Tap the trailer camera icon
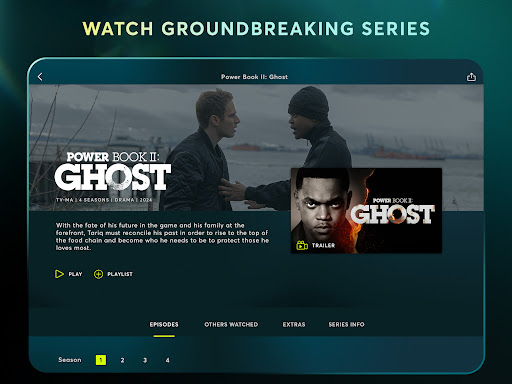 click(302, 246)
